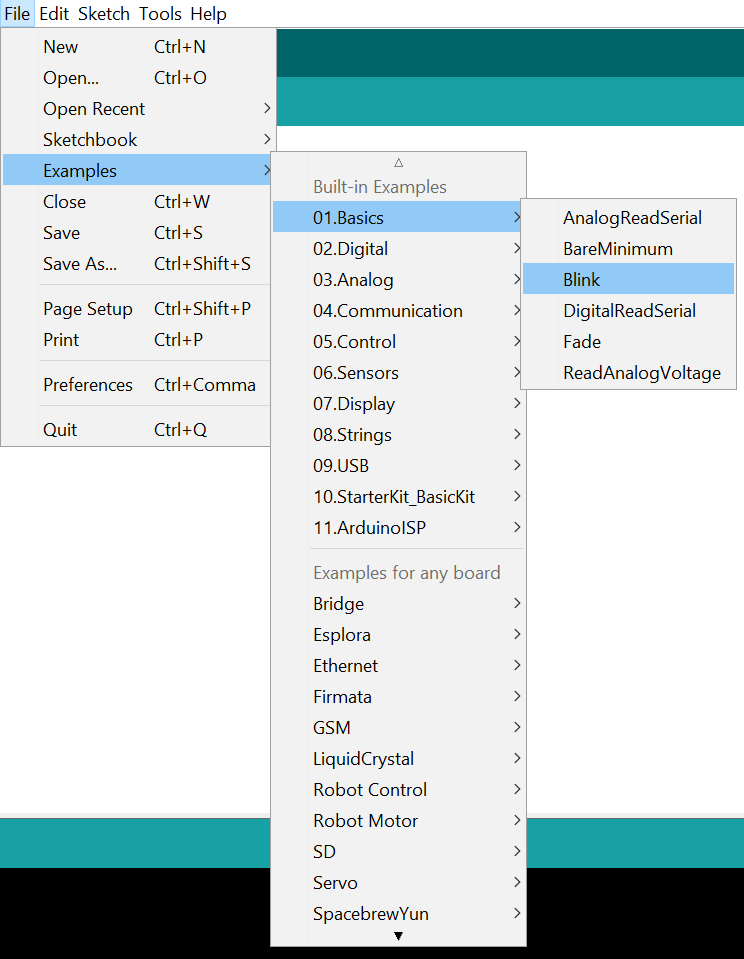
Task: Open the Edit menu
Action: click(x=54, y=13)
